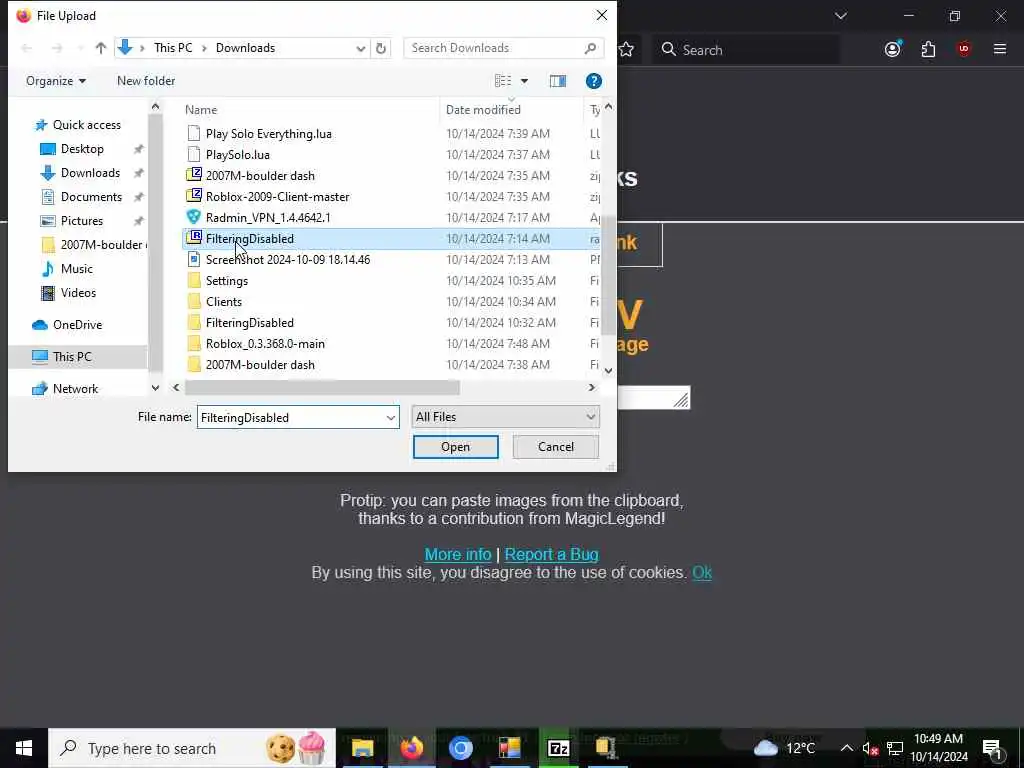Show the preview pane icon
This screenshot has height=768, width=1024.
[x=558, y=81]
